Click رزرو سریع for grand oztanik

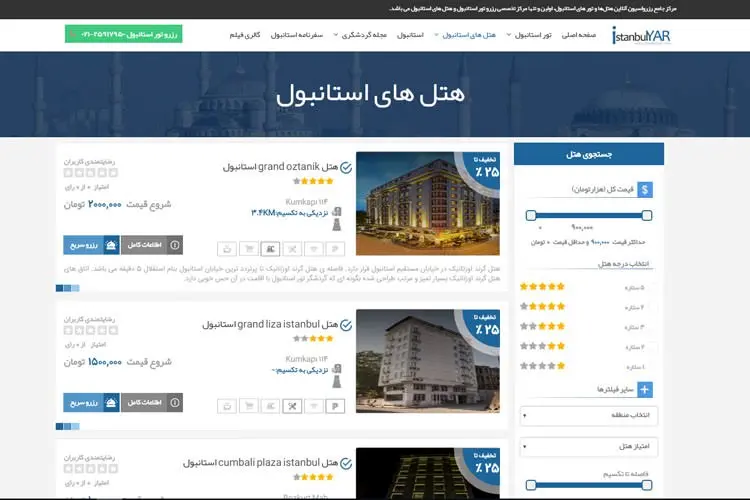[91, 245]
